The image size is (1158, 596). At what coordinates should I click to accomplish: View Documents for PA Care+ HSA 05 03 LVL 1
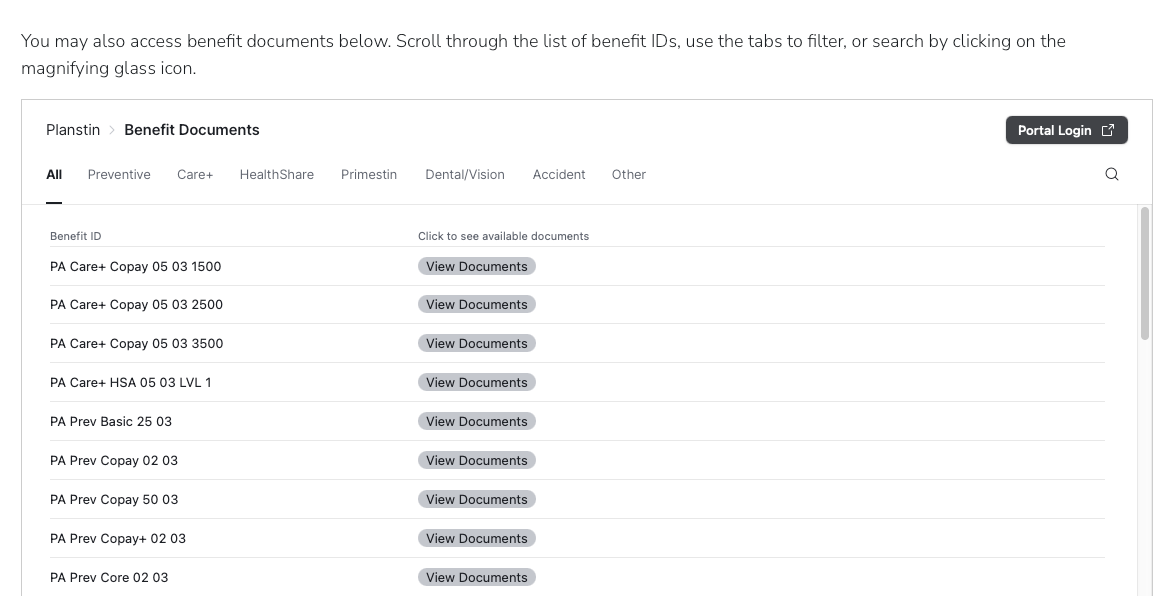476,383
